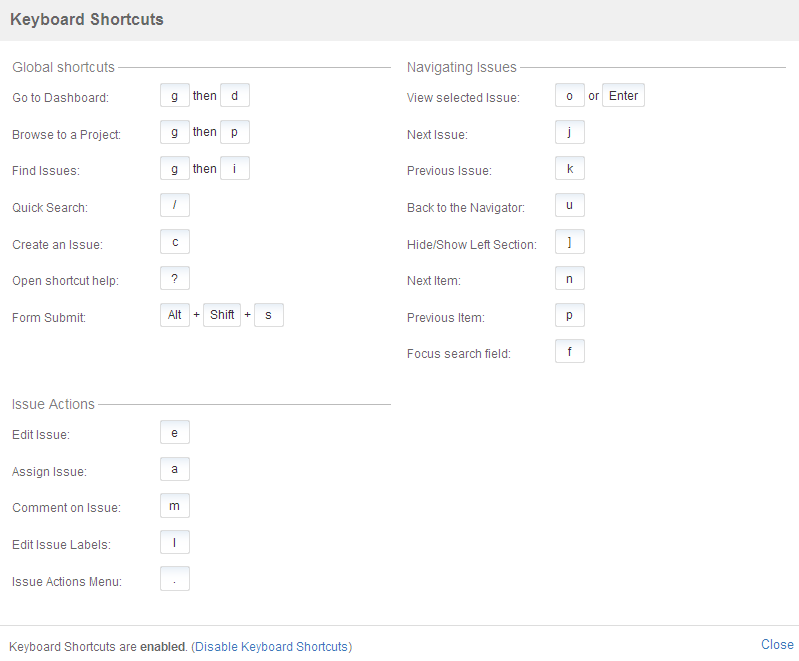Click the ']' key for Hide/Show Left Section
This screenshot has width=799, height=661.
(x=570, y=242)
